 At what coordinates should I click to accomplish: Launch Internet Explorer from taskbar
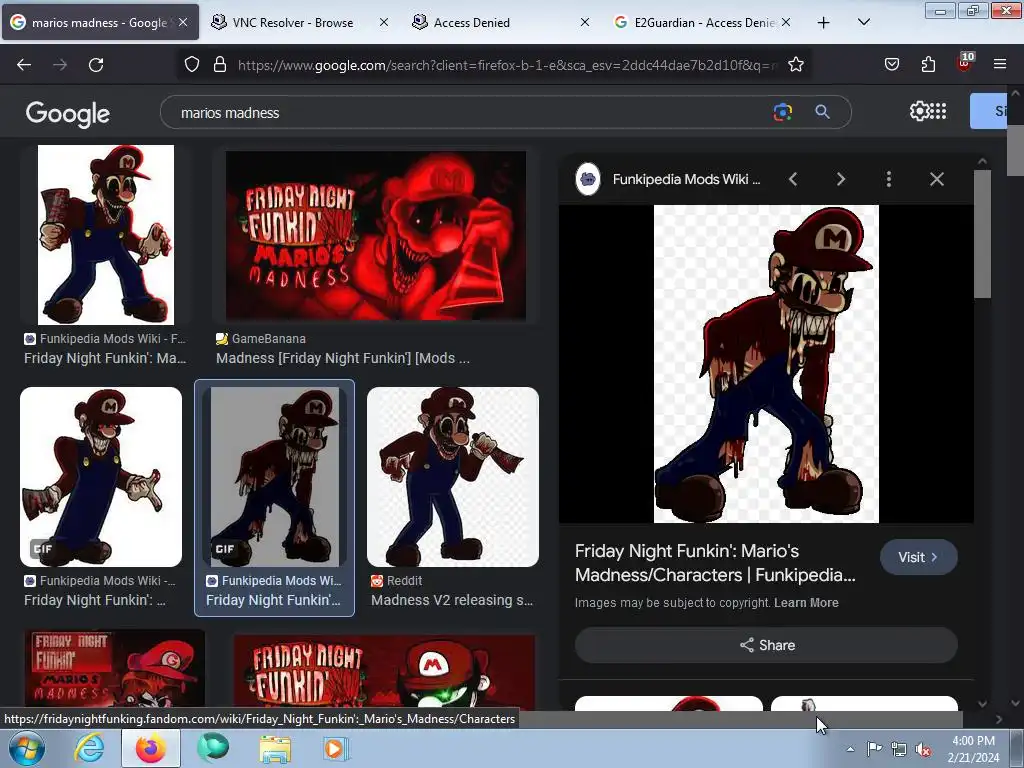point(89,748)
